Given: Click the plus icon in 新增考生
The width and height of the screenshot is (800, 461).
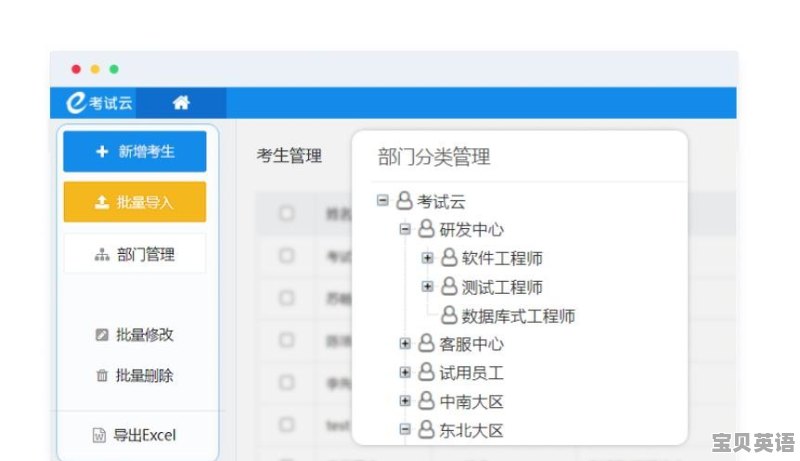Looking at the screenshot, I should (x=102, y=151).
